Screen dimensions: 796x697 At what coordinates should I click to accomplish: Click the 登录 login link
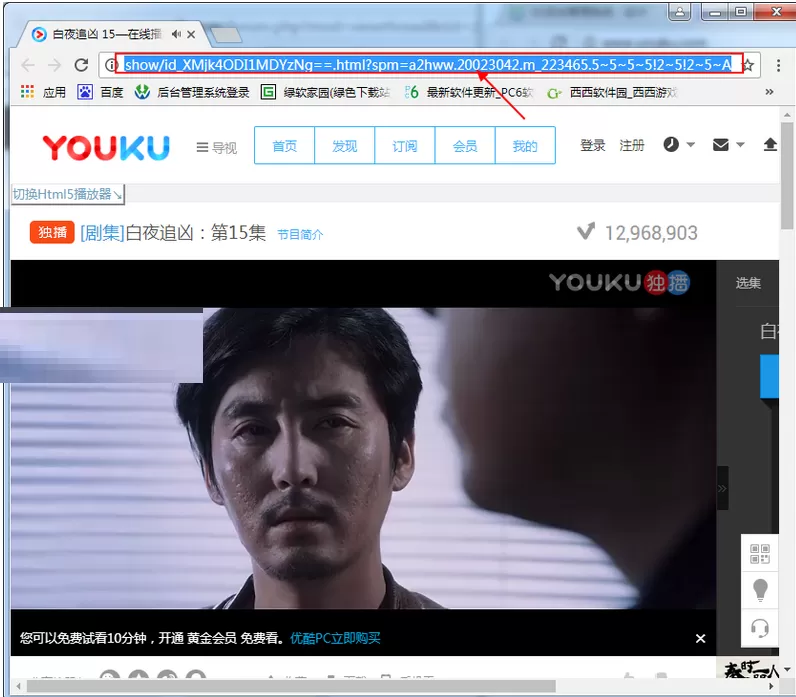point(593,145)
